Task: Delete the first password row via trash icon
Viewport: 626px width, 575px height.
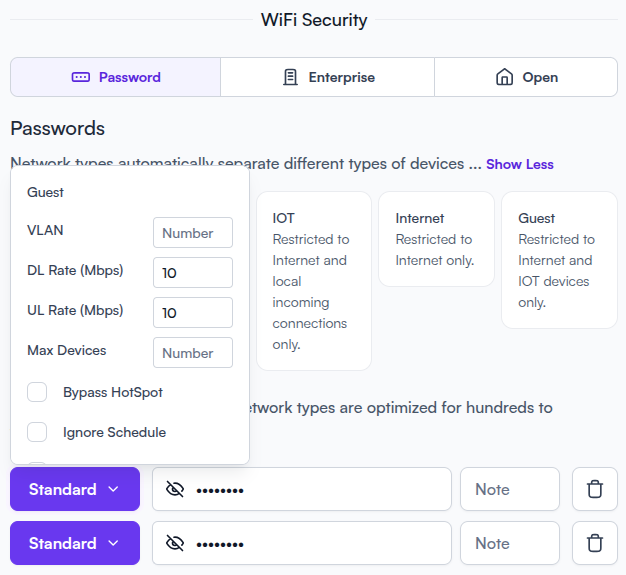Action: 595,489
